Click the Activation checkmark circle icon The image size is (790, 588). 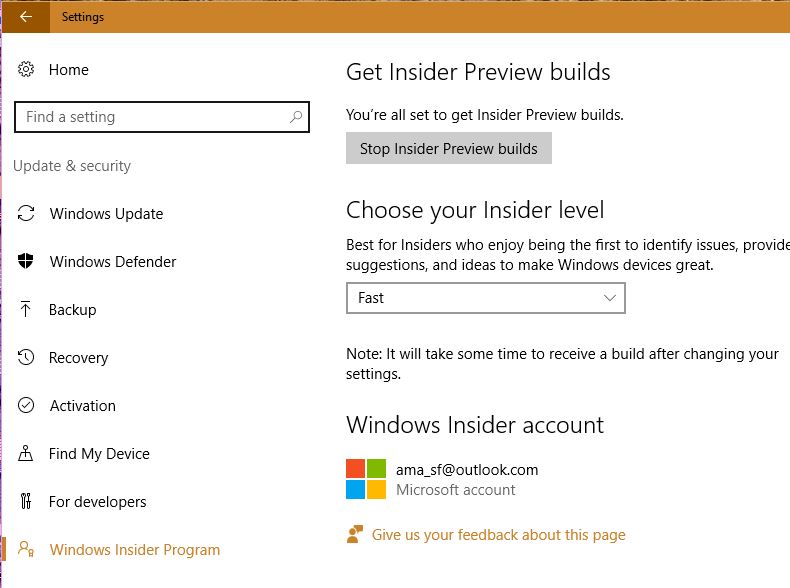(27, 406)
